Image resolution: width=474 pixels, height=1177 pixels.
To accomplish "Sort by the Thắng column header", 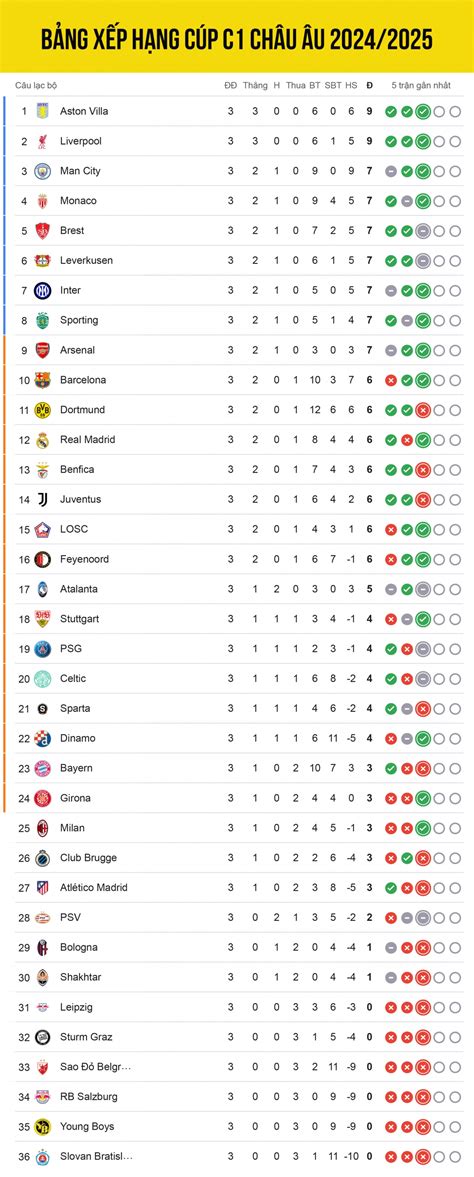I will coord(255,86).
